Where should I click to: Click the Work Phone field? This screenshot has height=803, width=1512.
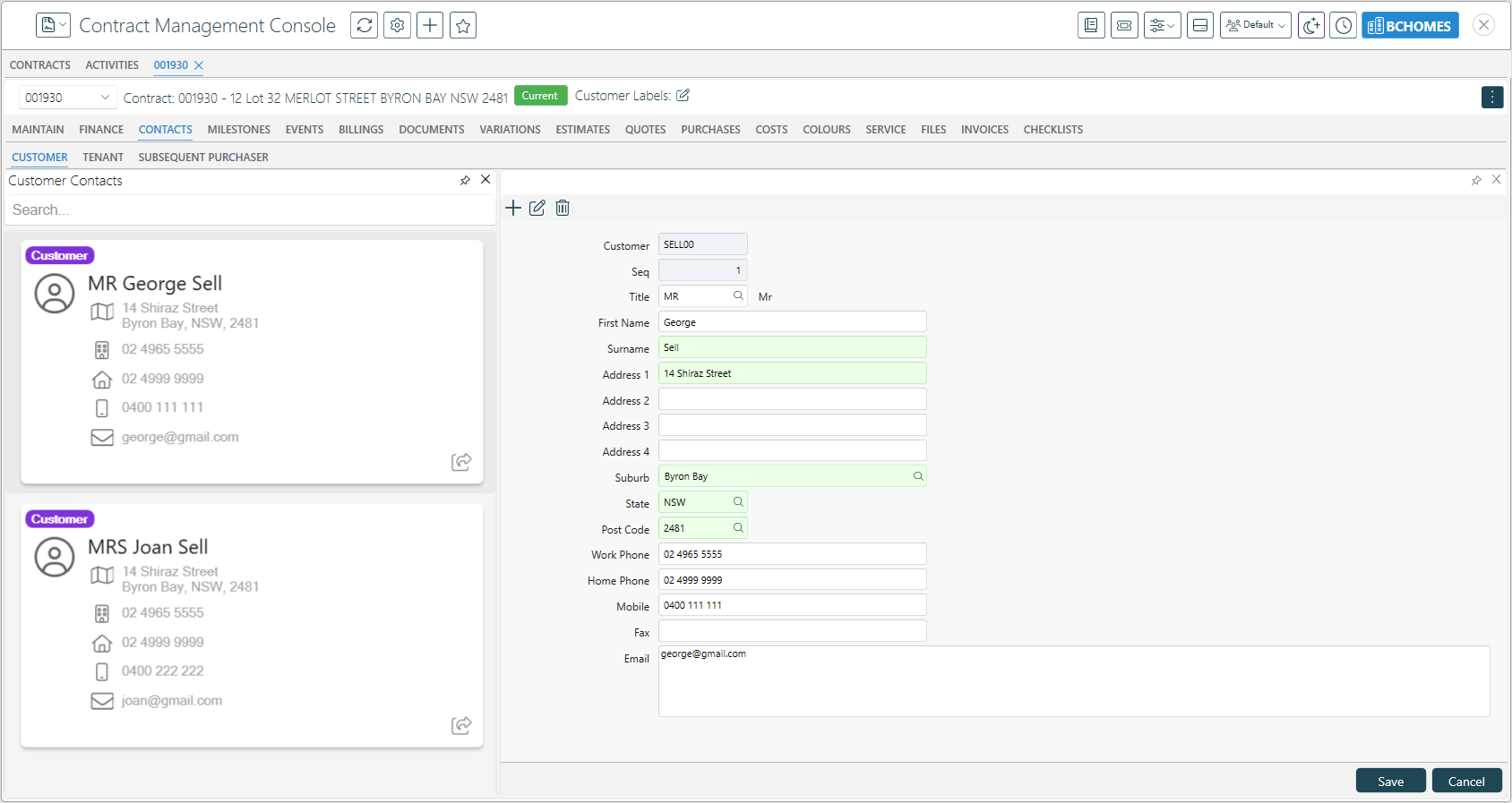point(793,554)
